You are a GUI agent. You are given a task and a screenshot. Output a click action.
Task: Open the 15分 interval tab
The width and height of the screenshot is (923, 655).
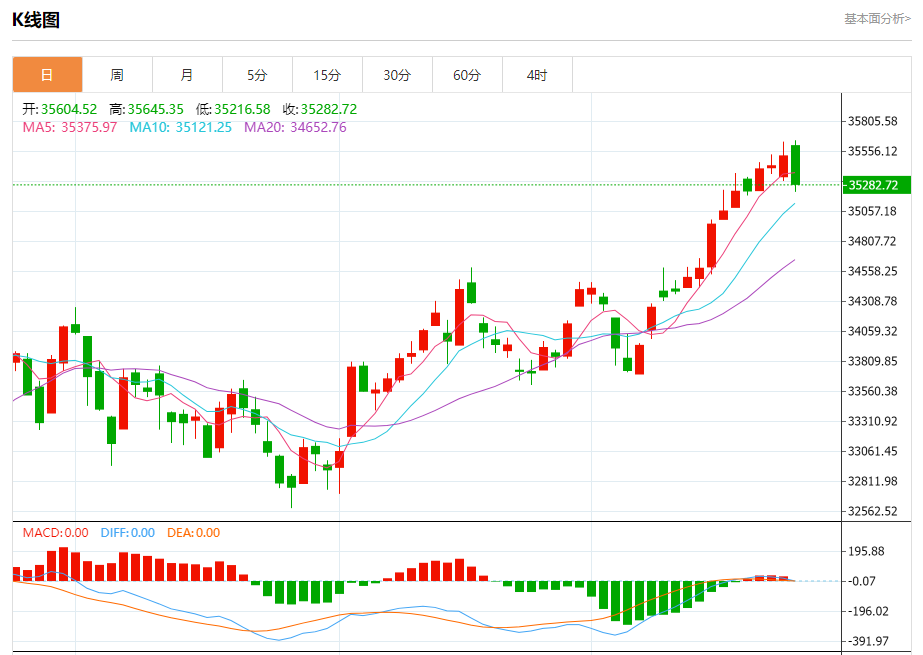[327, 75]
